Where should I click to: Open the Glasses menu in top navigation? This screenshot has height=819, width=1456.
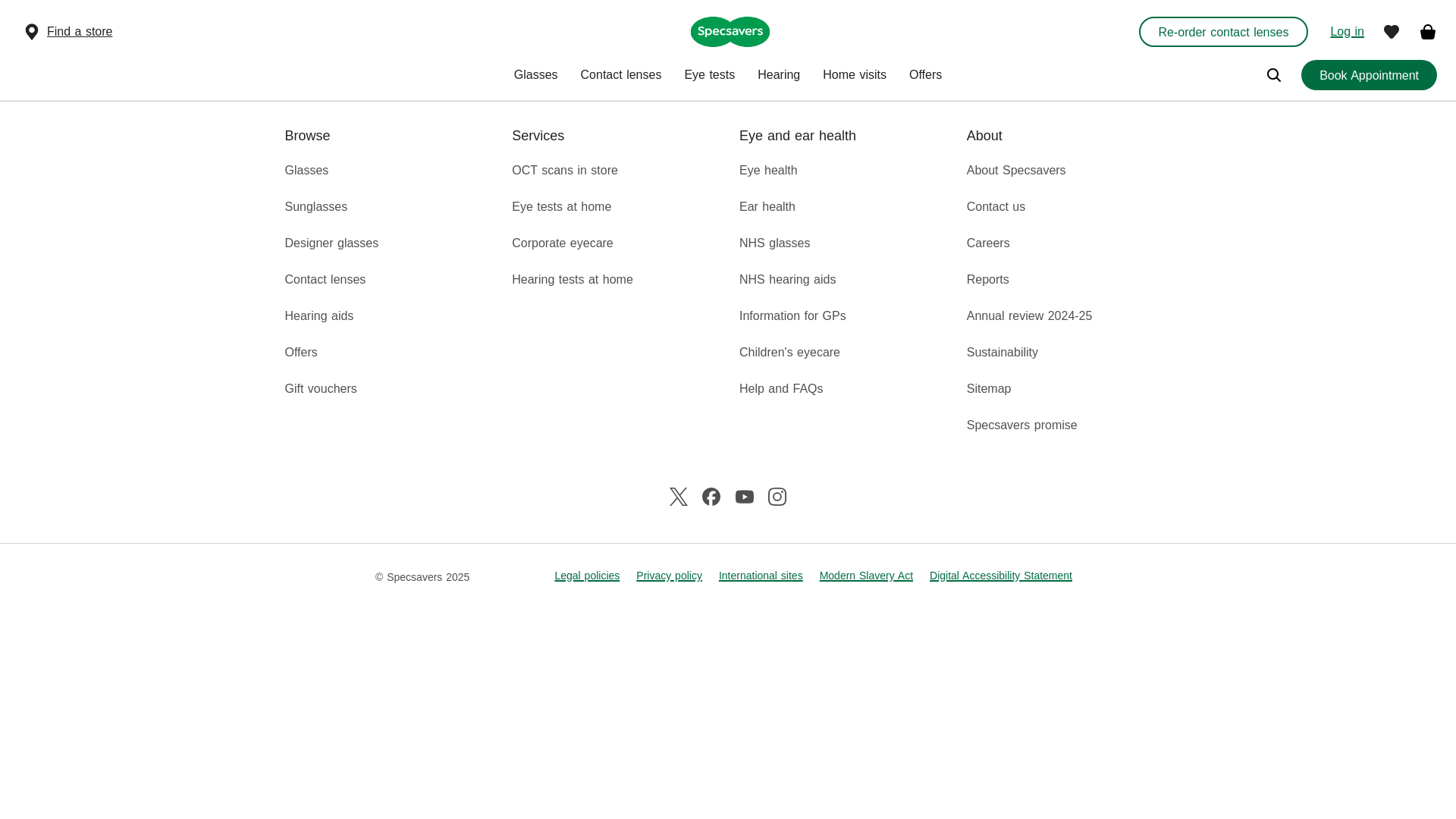click(535, 75)
